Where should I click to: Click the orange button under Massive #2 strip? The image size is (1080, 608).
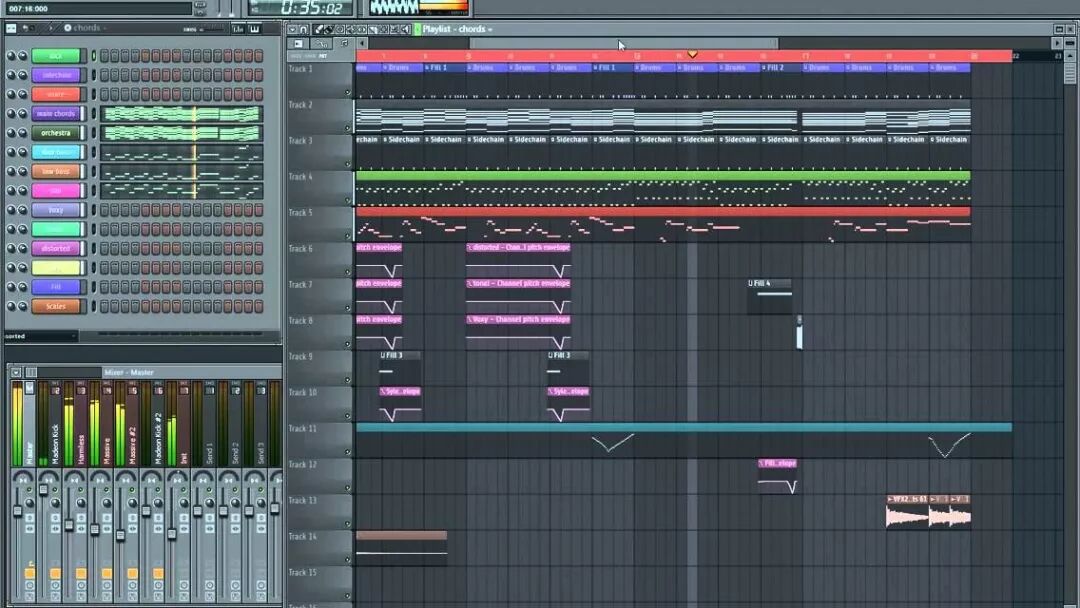pyautogui.click(x=133, y=574)
